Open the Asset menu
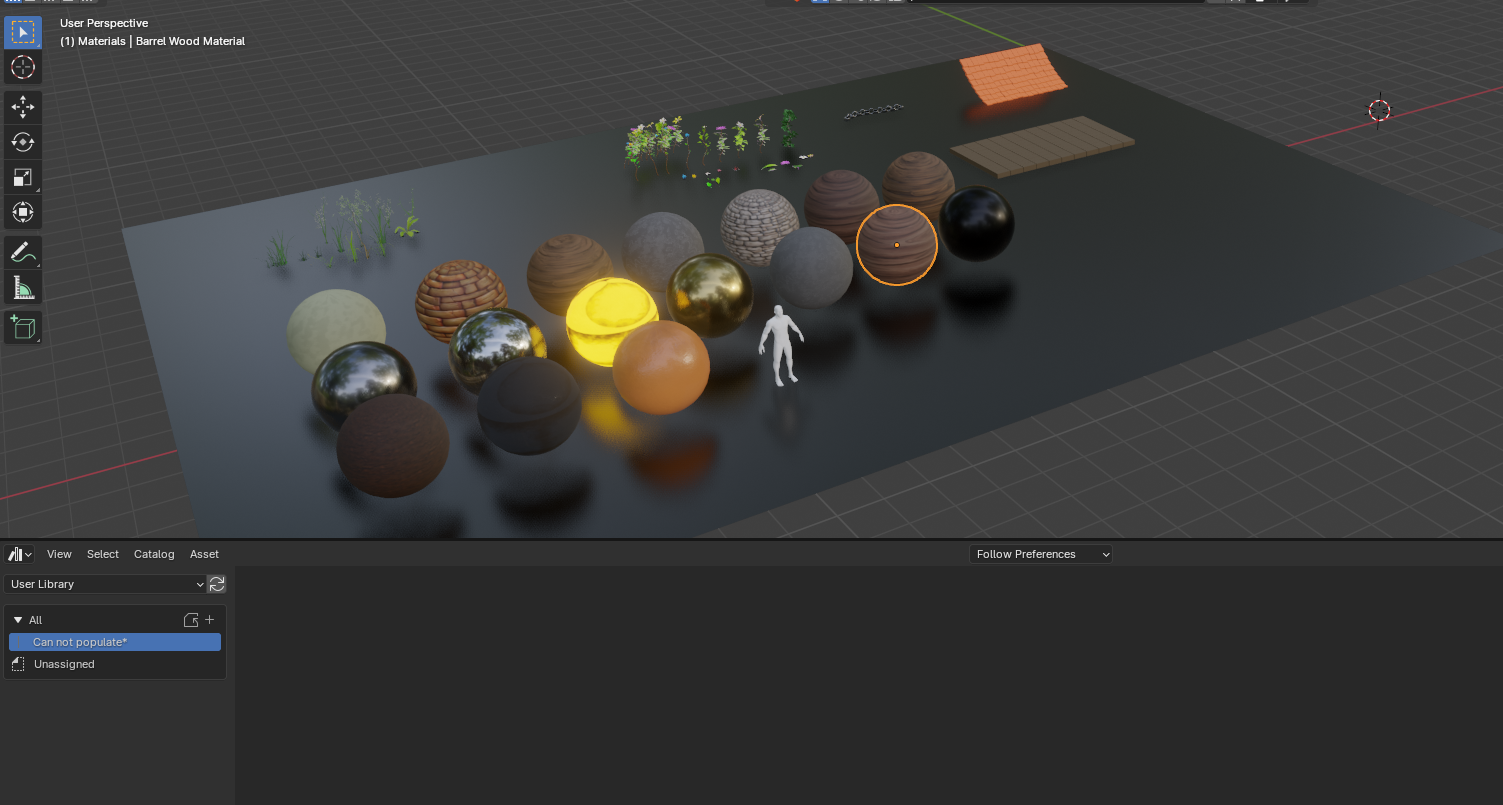Image resolution: width=1503 pixels, height=805 pixels. pos(204,554)
